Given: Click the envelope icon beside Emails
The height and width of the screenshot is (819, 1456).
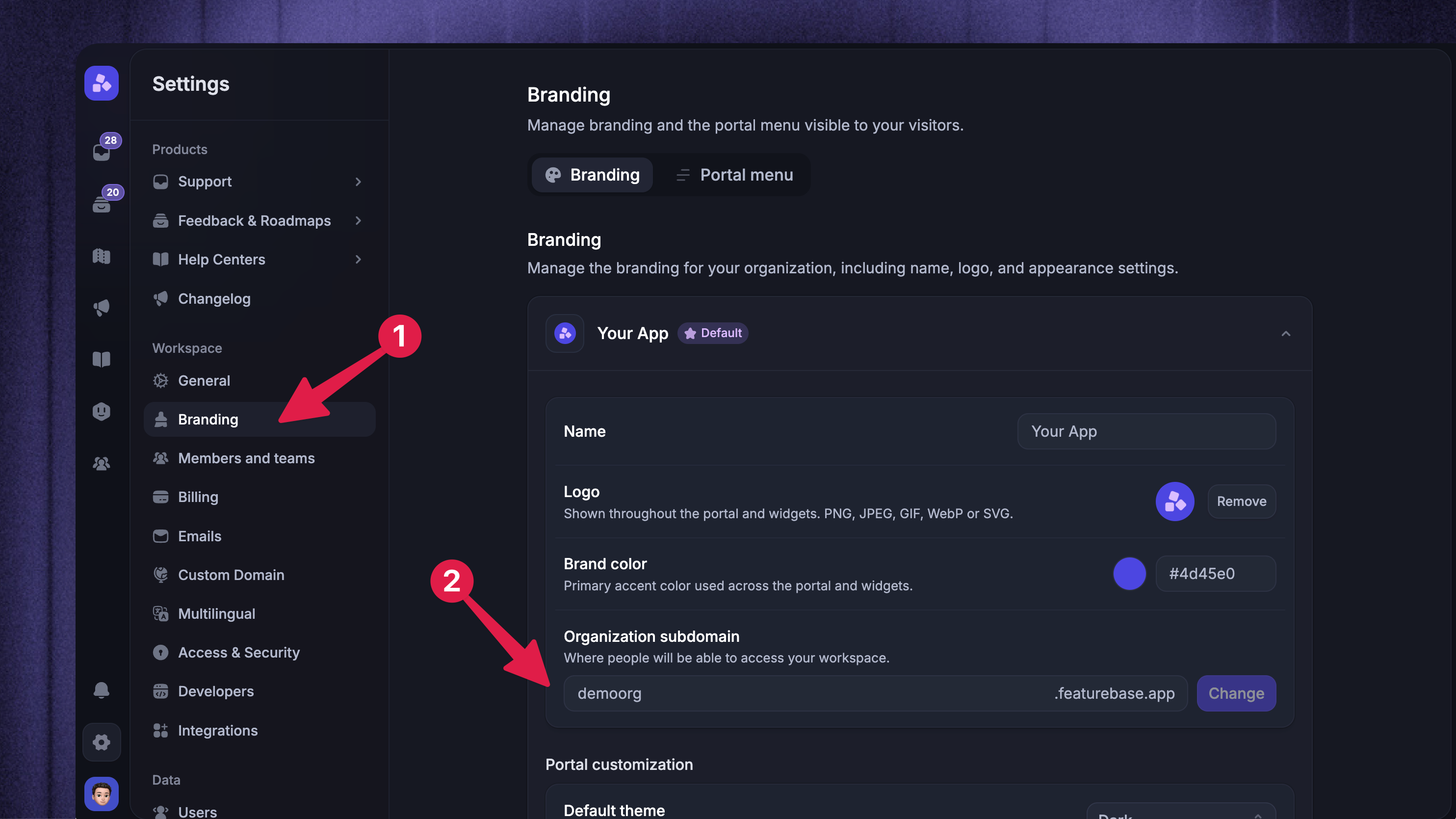Looking at the screenshot, I should tap(160, 536).
